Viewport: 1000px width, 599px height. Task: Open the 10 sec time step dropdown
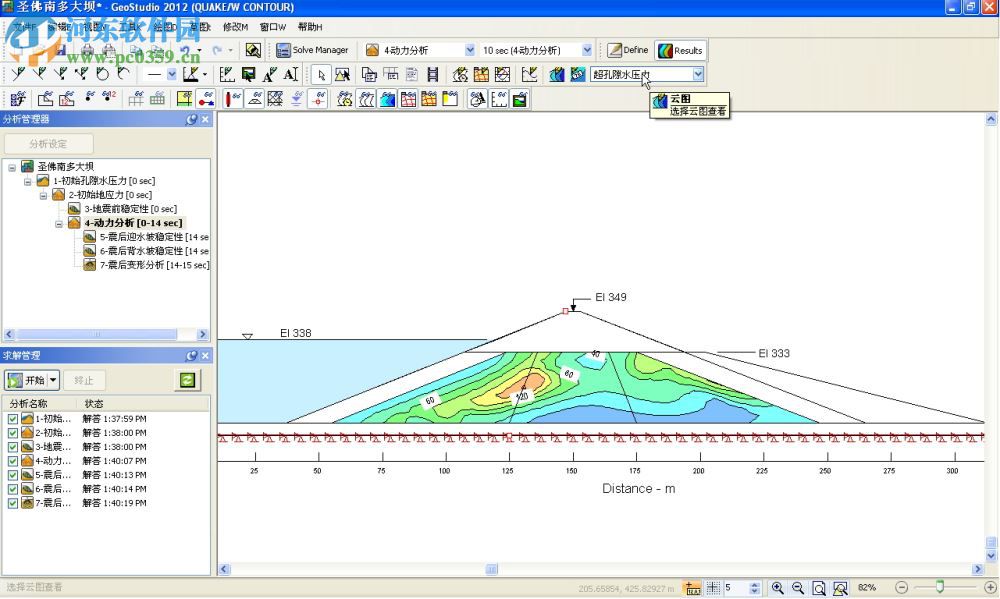[x=587, y=49]
